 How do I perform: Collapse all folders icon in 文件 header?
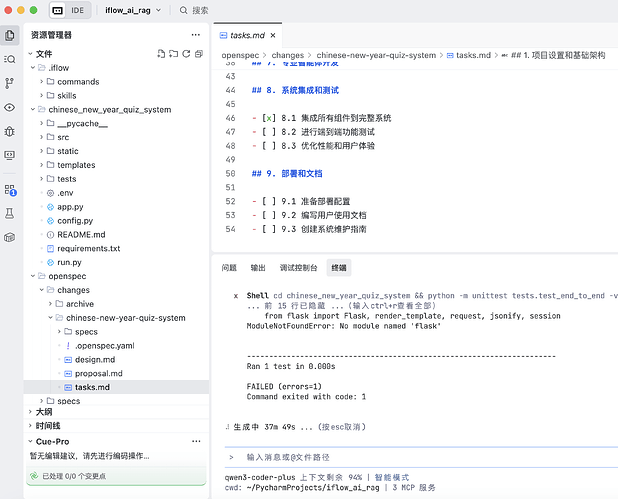pos(199,54)
